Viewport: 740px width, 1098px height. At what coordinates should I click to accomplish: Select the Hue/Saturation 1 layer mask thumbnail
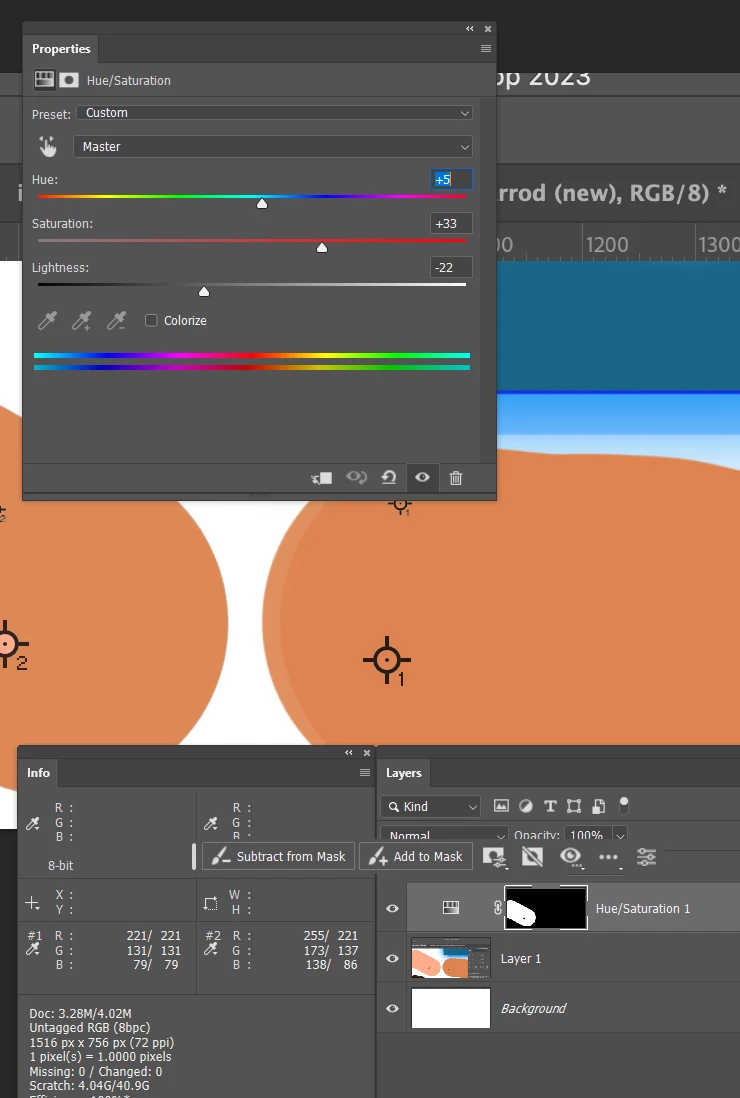coord(546,908)
